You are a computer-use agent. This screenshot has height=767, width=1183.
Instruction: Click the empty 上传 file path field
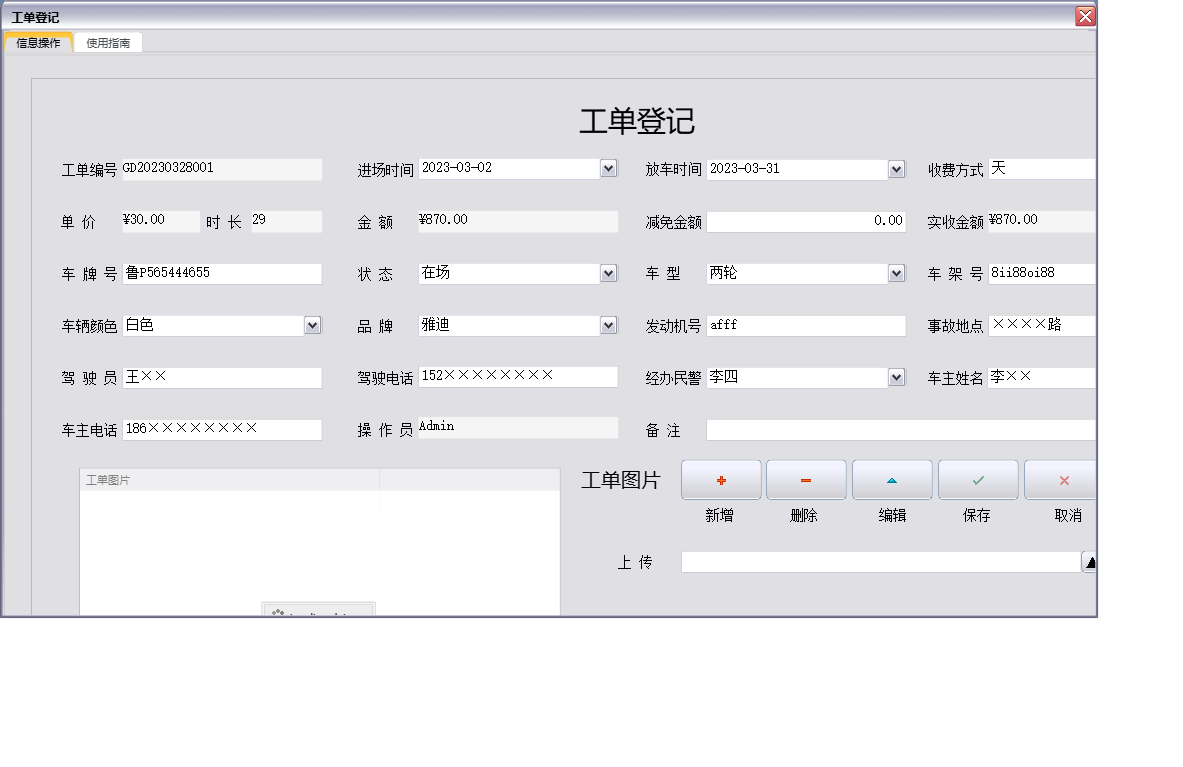(x=880, y=561)
